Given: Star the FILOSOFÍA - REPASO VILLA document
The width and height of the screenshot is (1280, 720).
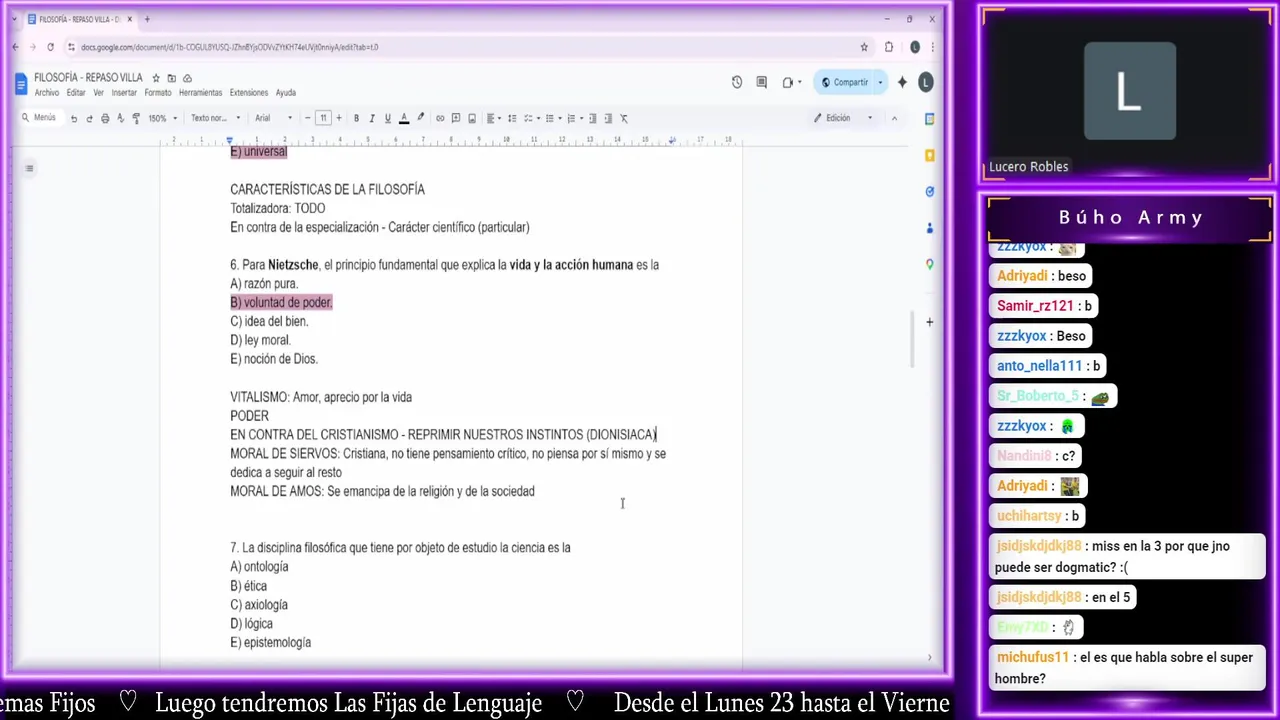Looking at the screenshot, I should pos(156,78).
